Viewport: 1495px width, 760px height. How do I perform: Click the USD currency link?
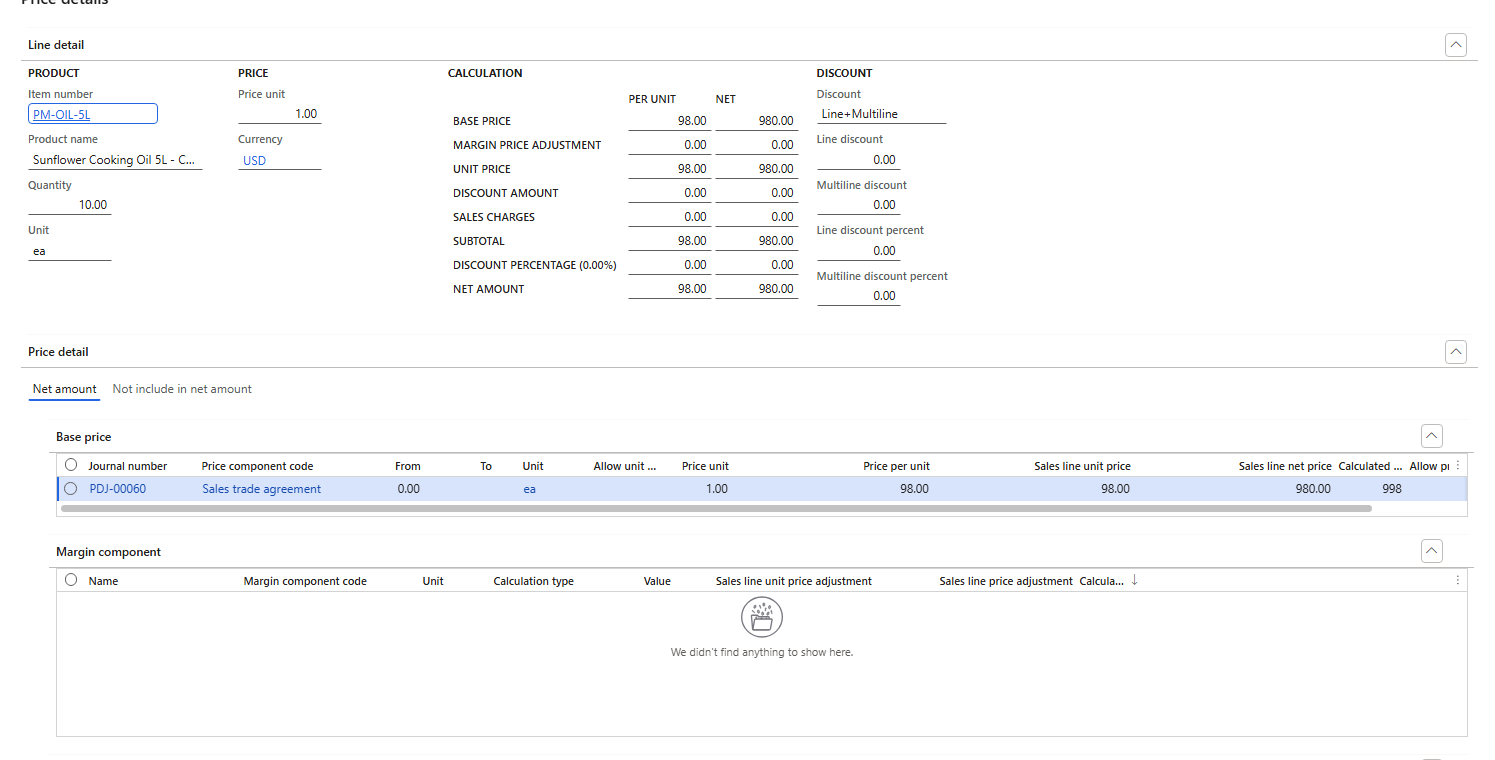[x=255, y=160]
